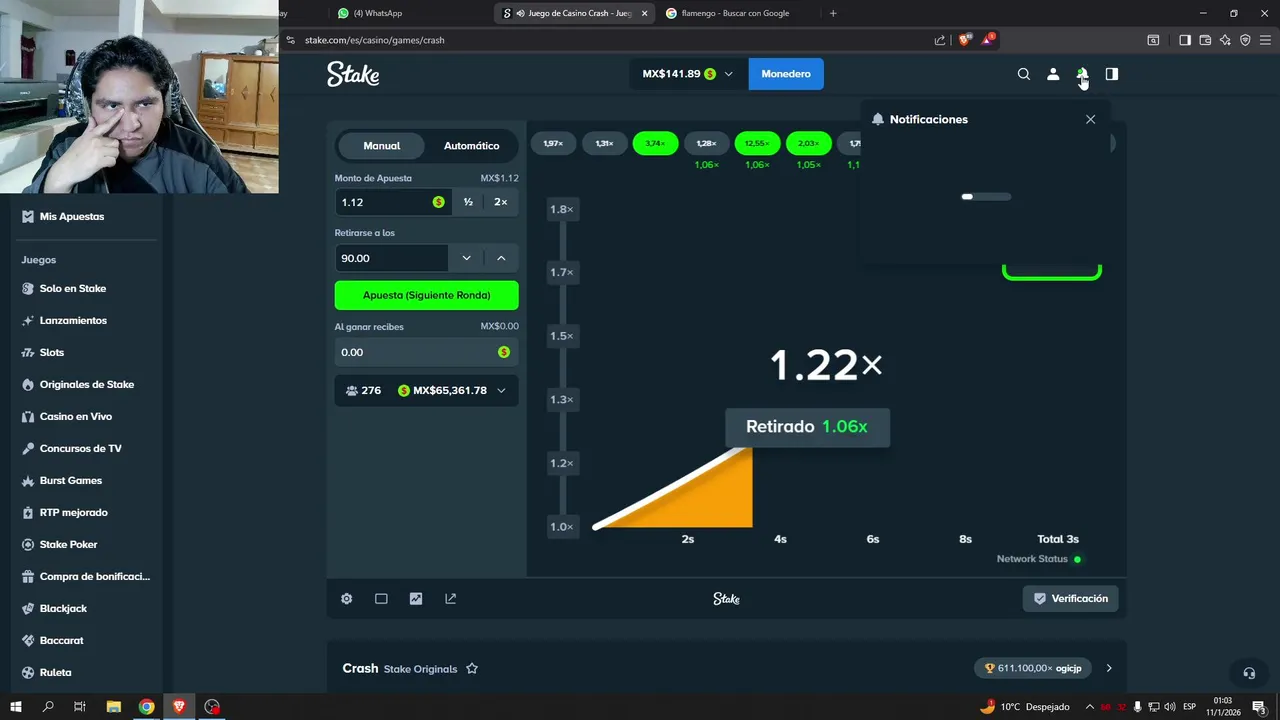Open the search magnifier in Stake header
Image resolution: width=1280 pixels, height=720 pixels.
click(1023, 74)
